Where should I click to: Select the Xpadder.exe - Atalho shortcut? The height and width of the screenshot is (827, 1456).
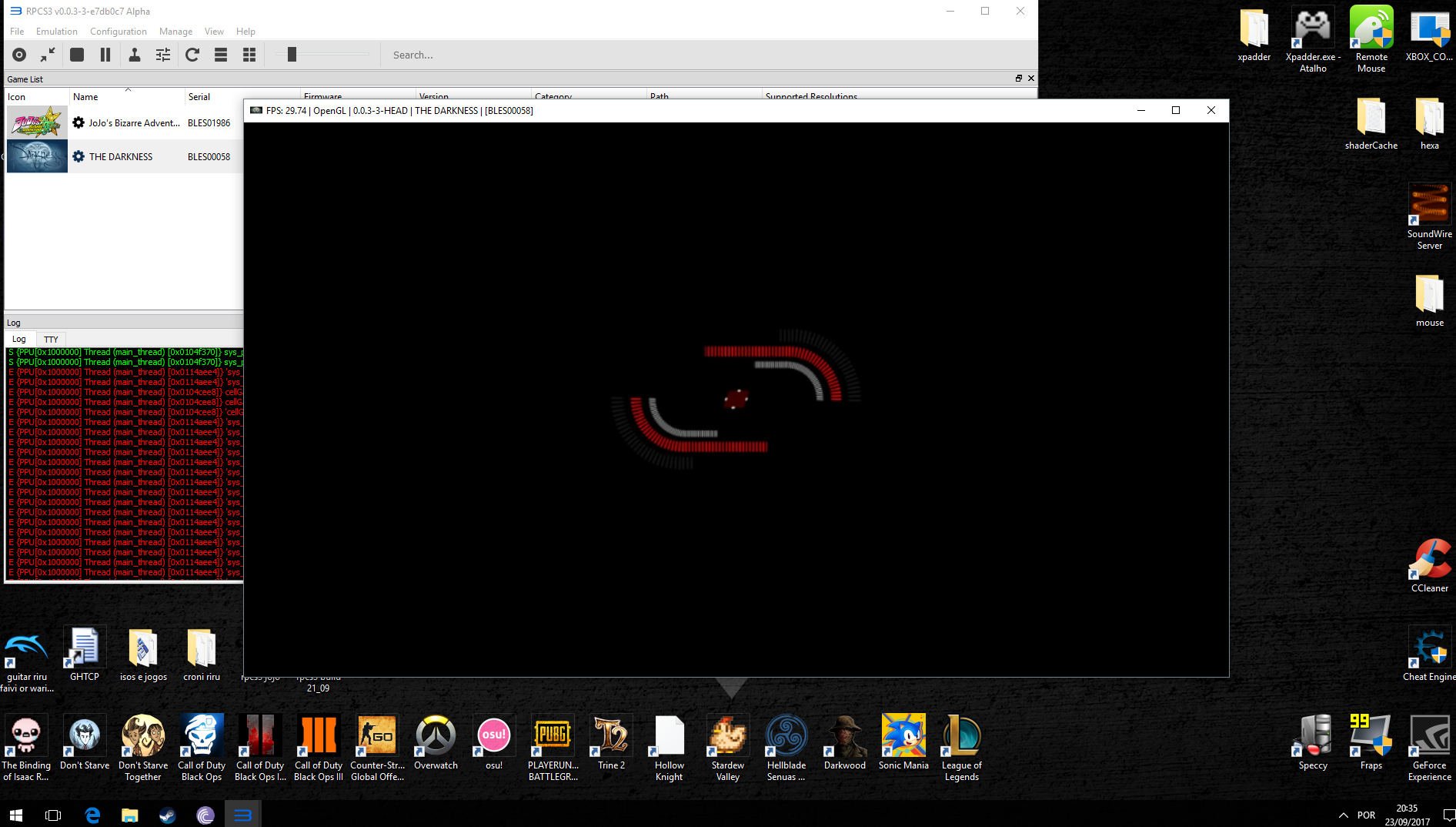click(x=1313, y=40)
